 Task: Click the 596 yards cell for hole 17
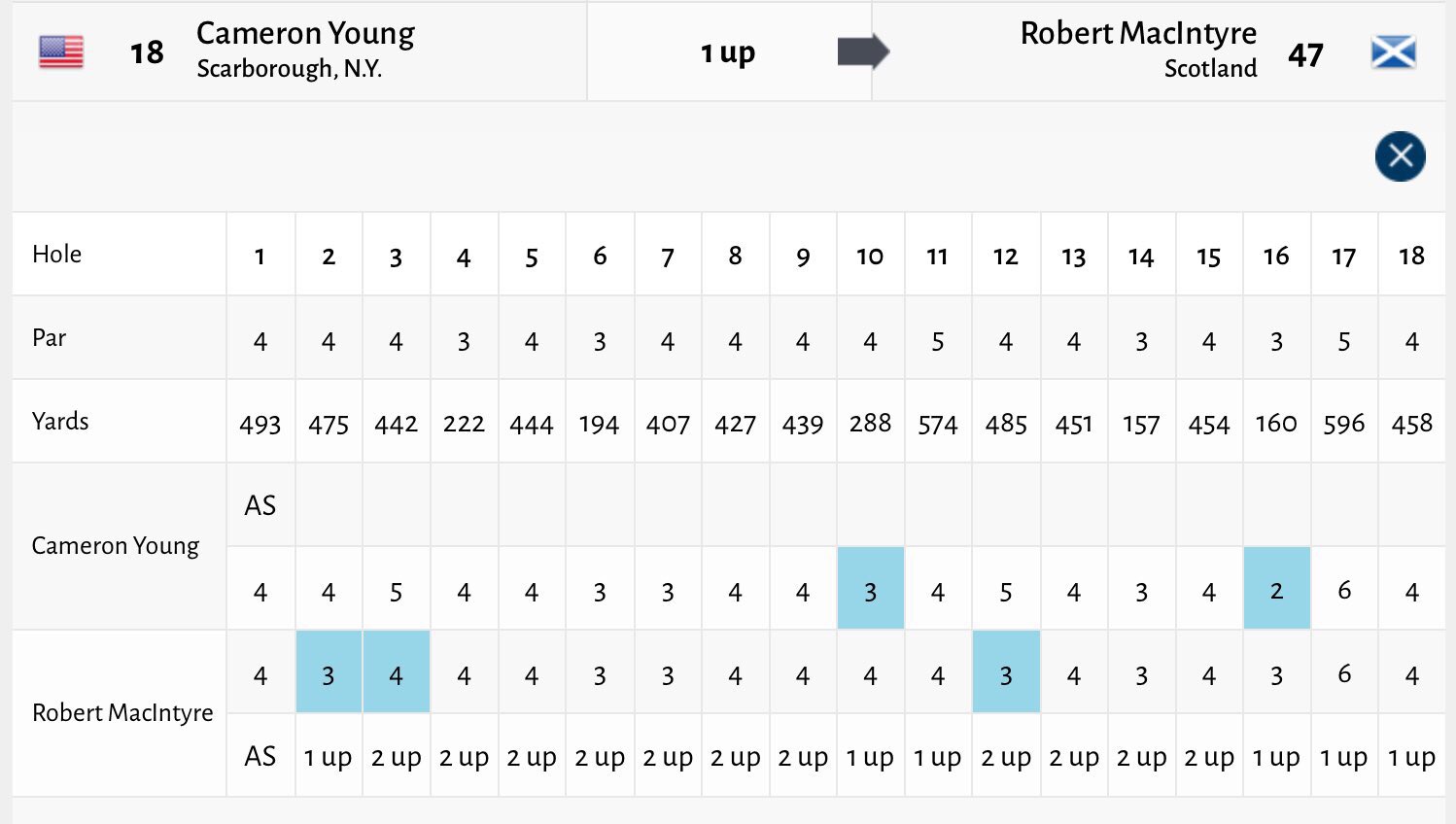[1343, 424]
